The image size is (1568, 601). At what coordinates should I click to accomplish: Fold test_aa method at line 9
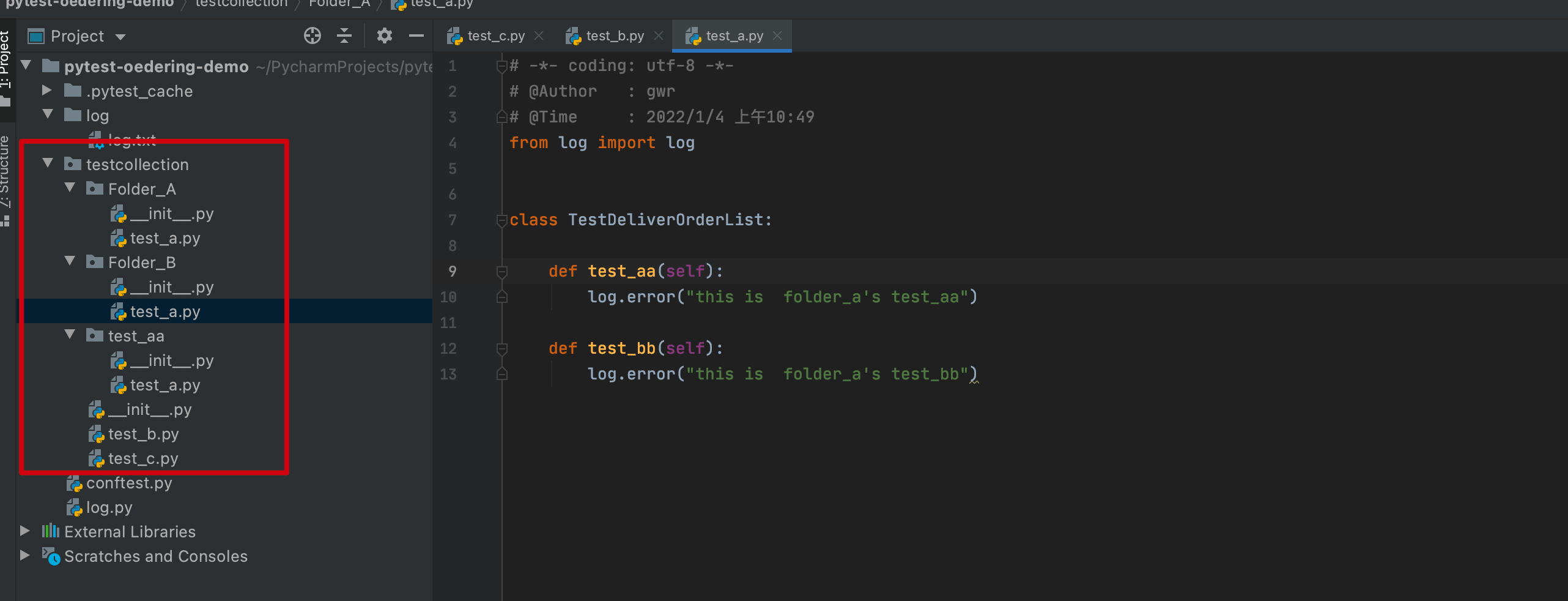502,272
